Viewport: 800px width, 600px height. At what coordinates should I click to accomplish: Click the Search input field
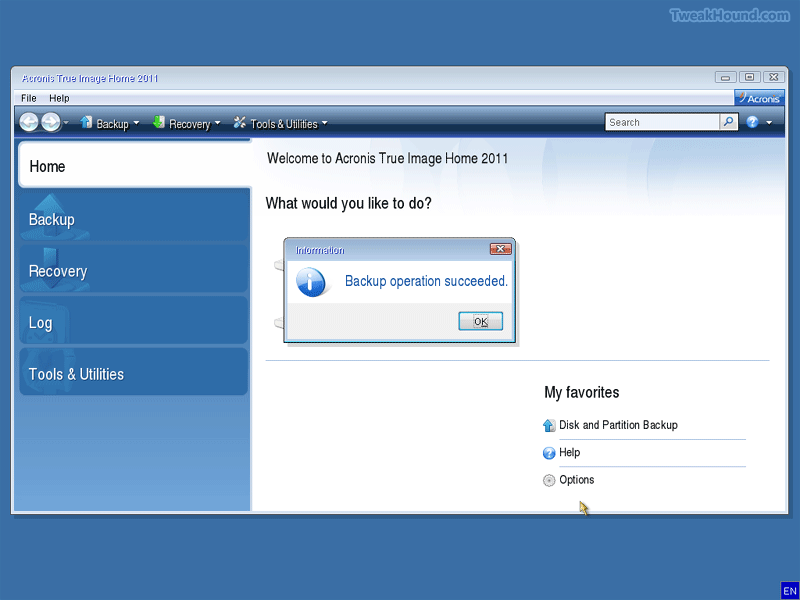(x=662, y=122)
